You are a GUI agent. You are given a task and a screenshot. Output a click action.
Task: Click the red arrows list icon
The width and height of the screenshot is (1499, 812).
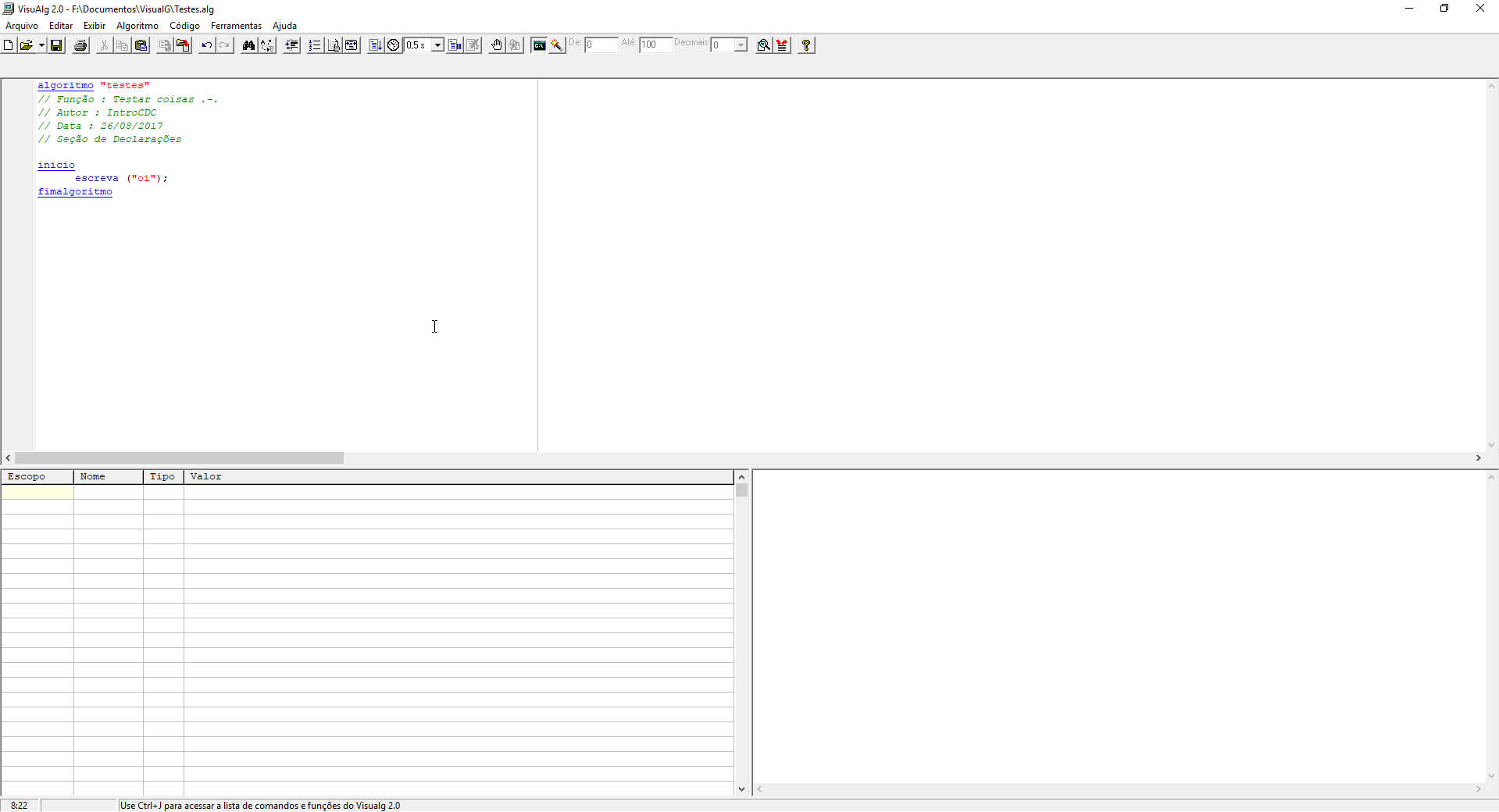782,45
